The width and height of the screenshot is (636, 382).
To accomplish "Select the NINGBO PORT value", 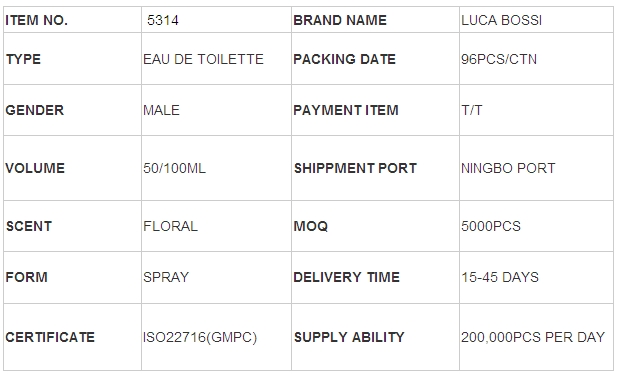I will tap(508, 168).
